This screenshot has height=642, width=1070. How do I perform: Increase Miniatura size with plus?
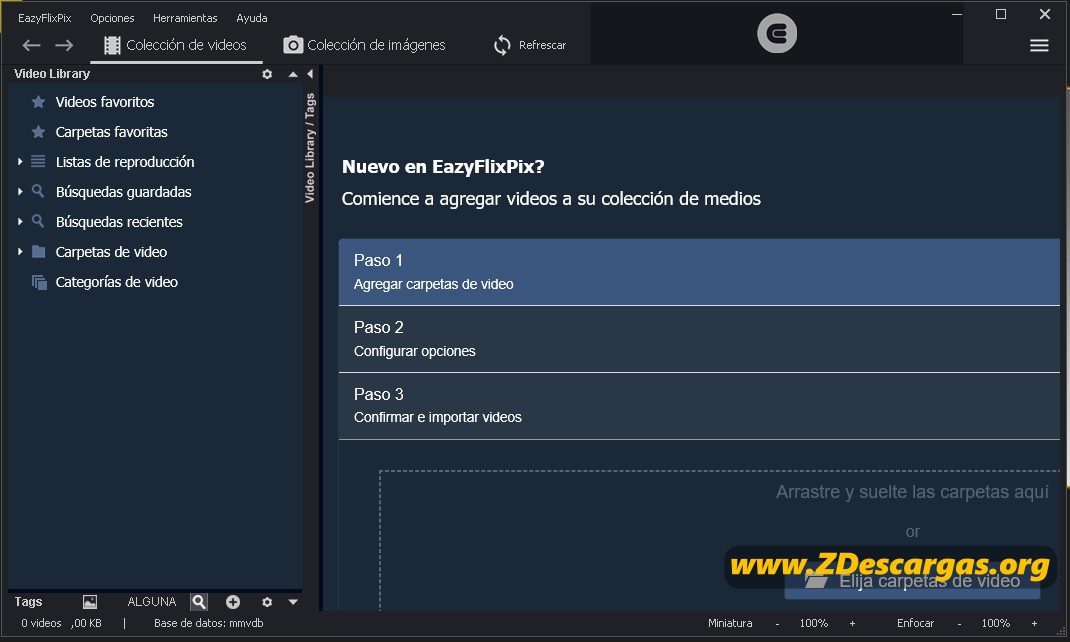tap(852, 624)
